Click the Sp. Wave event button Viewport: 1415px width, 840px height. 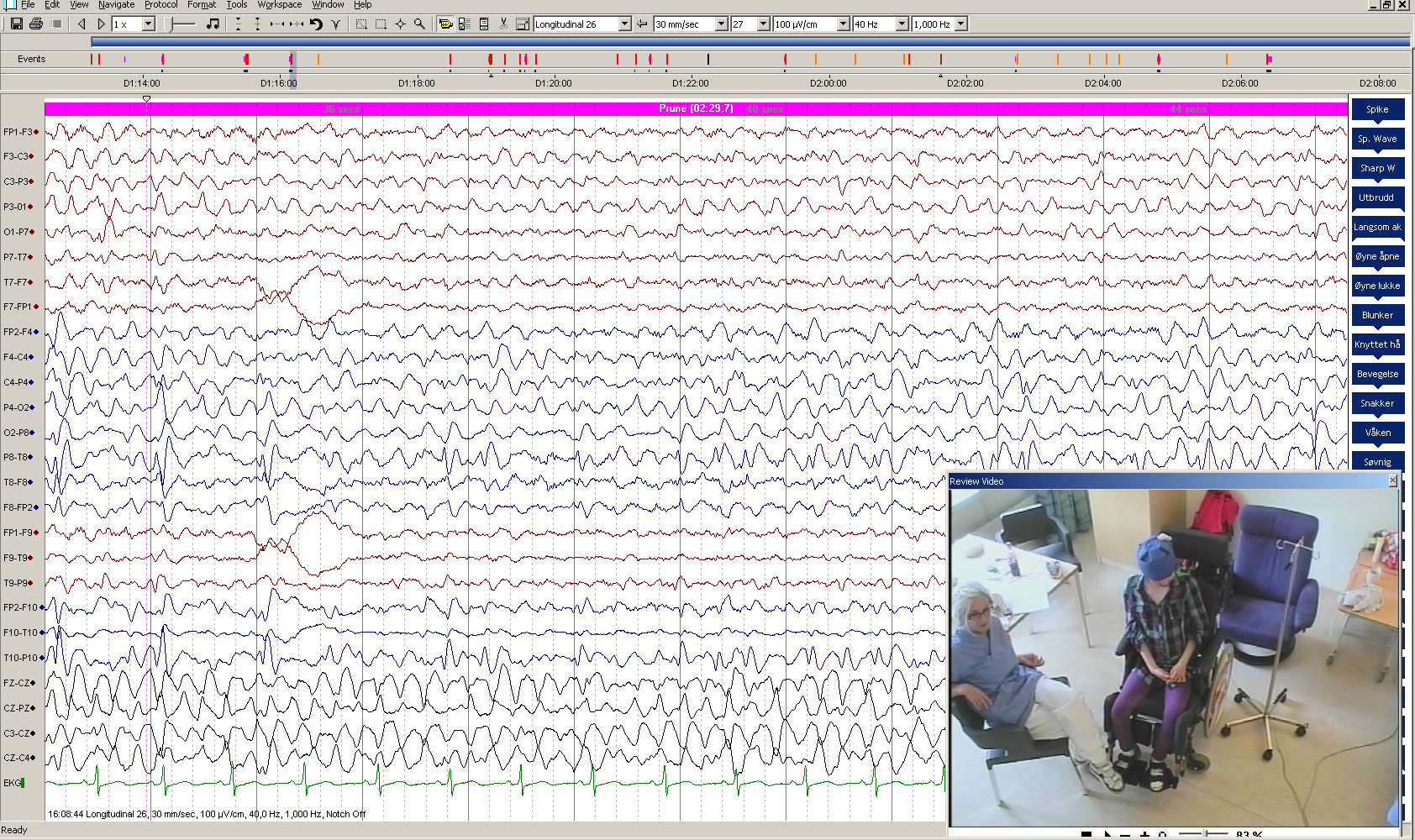point(1377,139)
